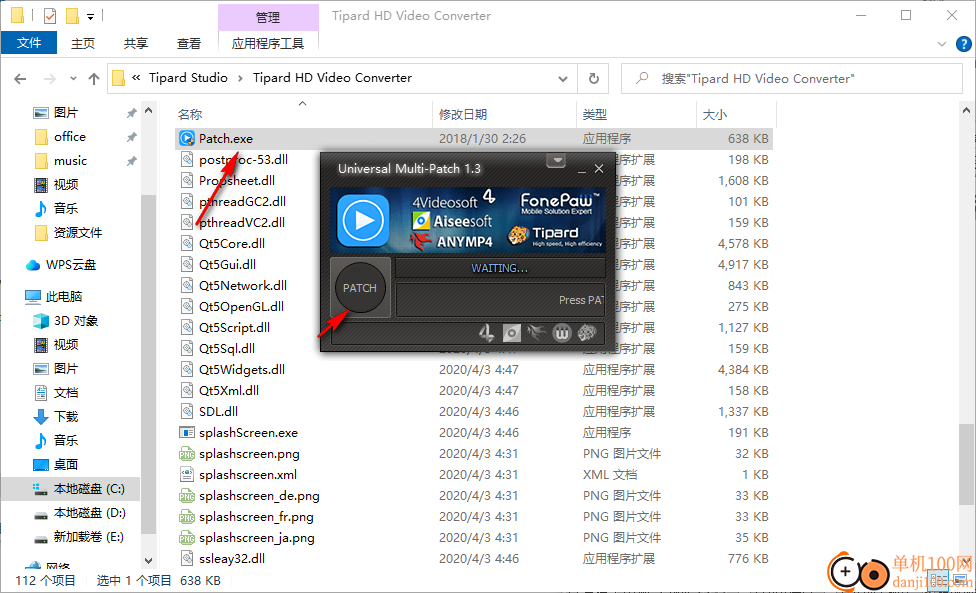Open the 文件 ribbon tab
976x593 pixels.
[29, 42]
